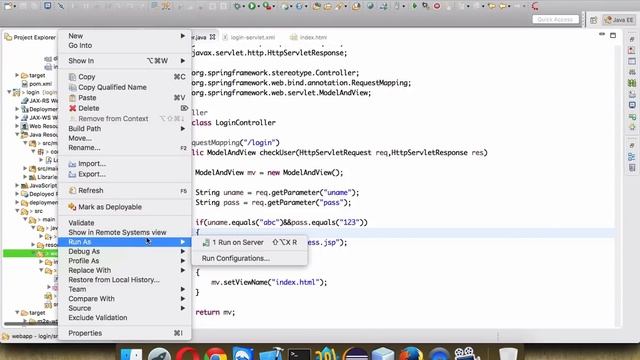Select Export... menu entry
640x360 pixels.
(x=124, y=174)
